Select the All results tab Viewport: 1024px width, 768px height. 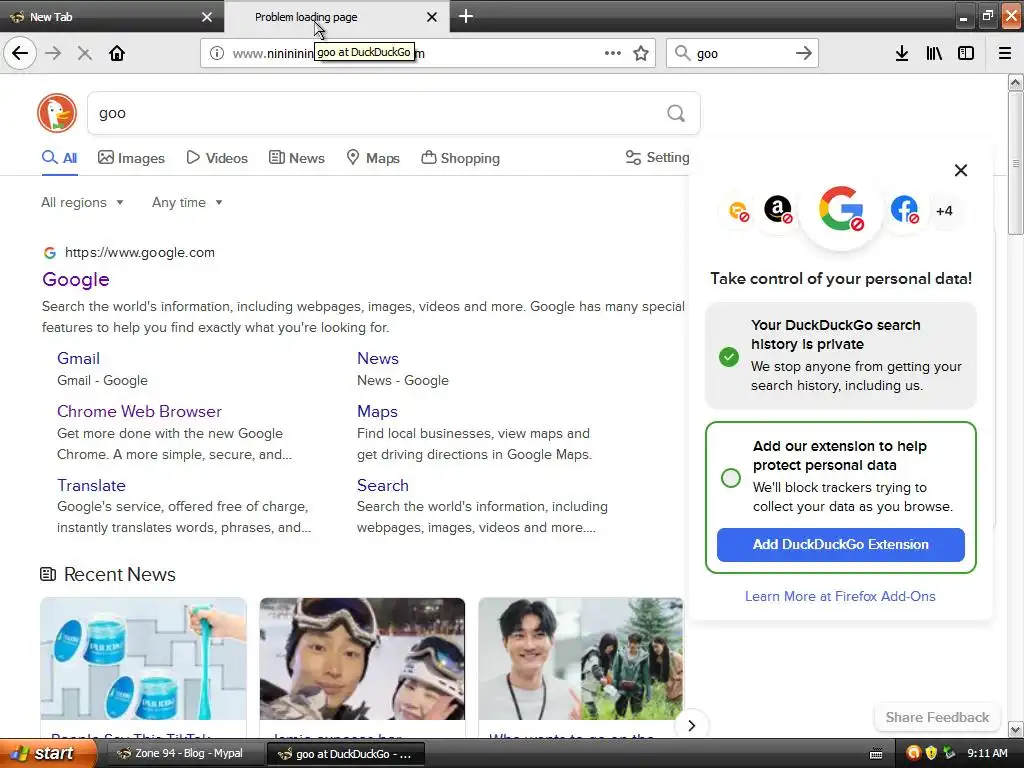pos(59,158)
